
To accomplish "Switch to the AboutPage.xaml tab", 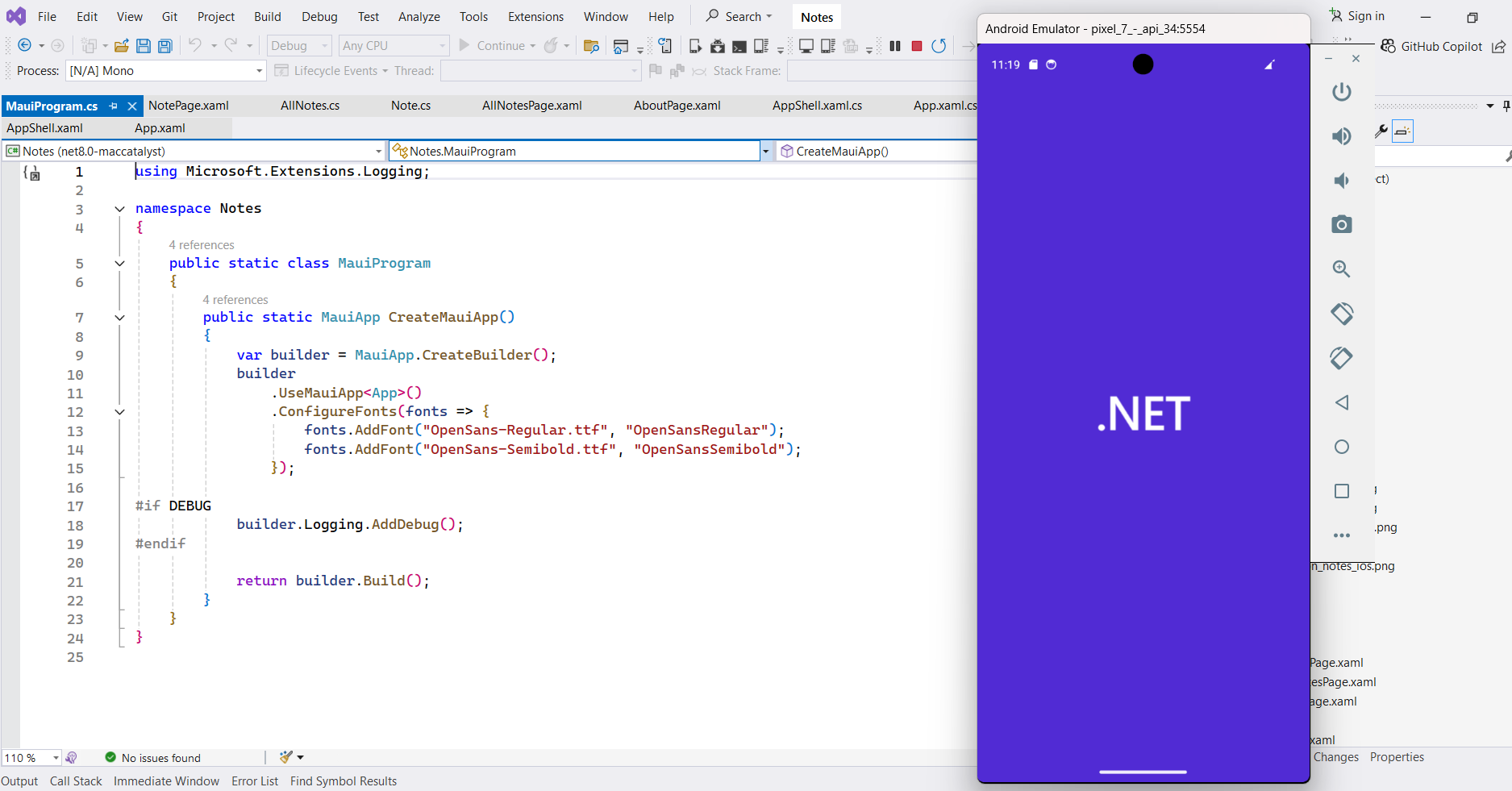I will 677,106.
